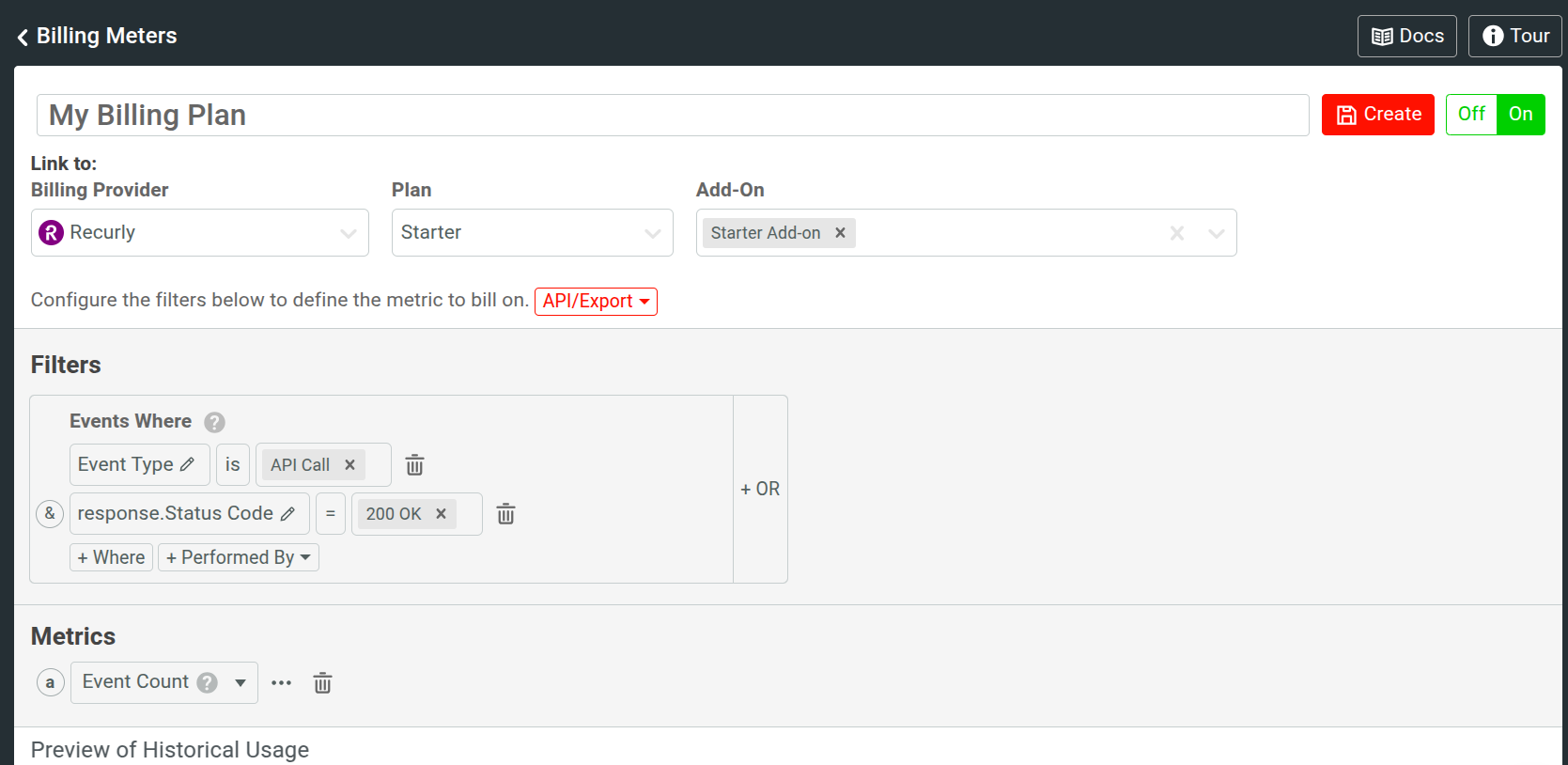Screen dimensions: 1568x765
Task: Switch the billing meter to Off
Action: click(1470, 115)
